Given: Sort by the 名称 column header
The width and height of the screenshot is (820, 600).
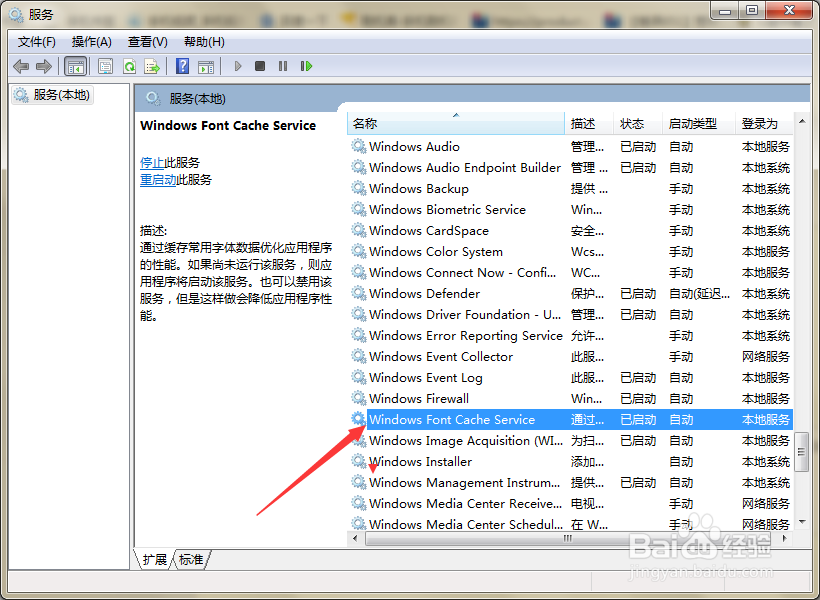Looking at the screenshot, I should (x=455, y=123).
